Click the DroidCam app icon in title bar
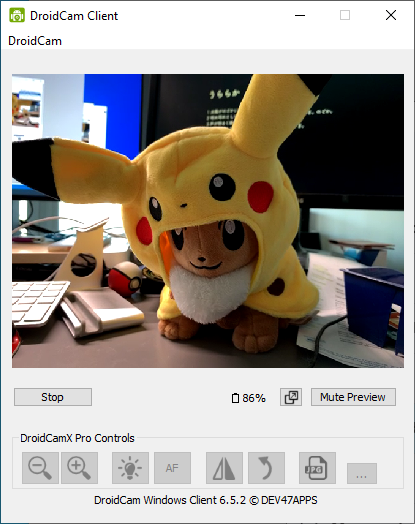415x524 pixels. click(x=17, y=15)
